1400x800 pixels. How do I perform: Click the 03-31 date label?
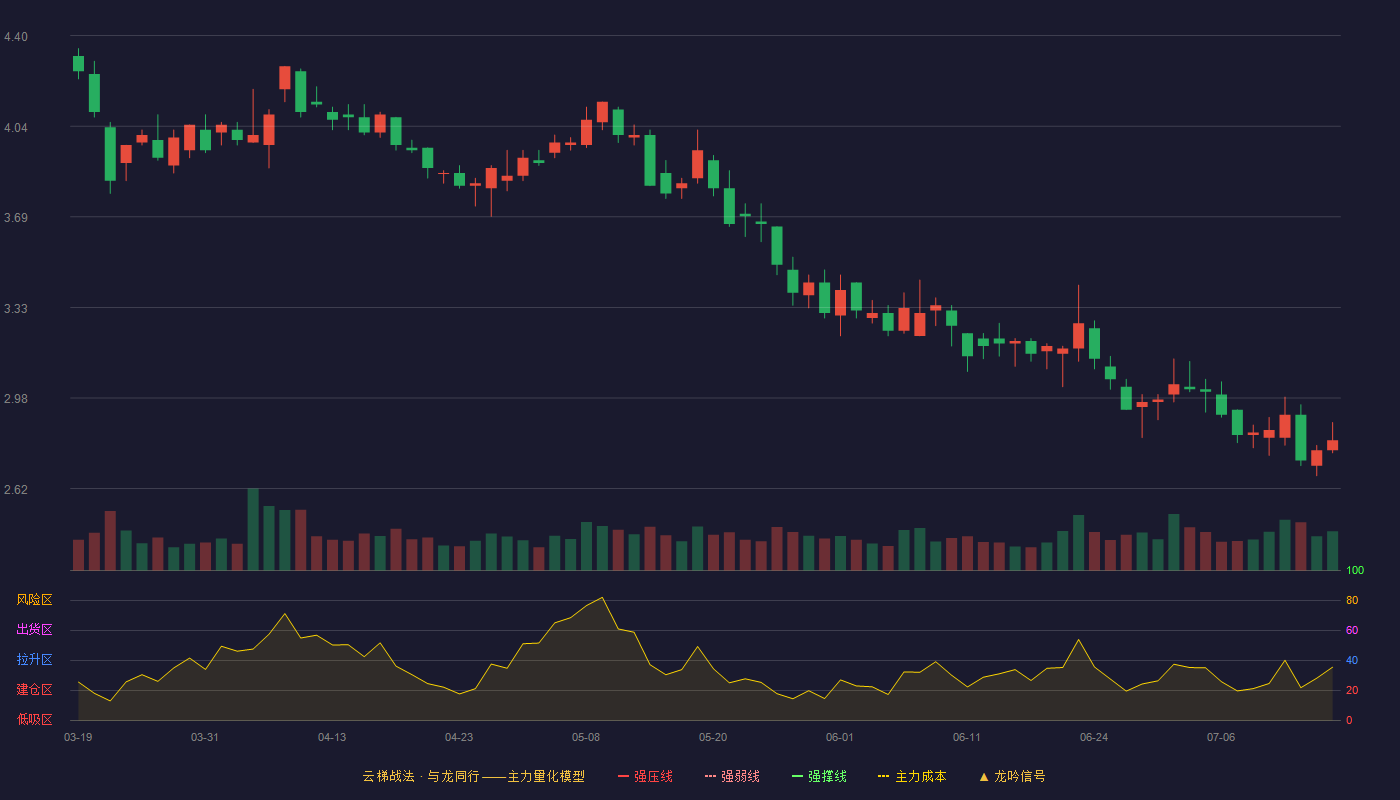pyautogui.click(x=205, y=737)
